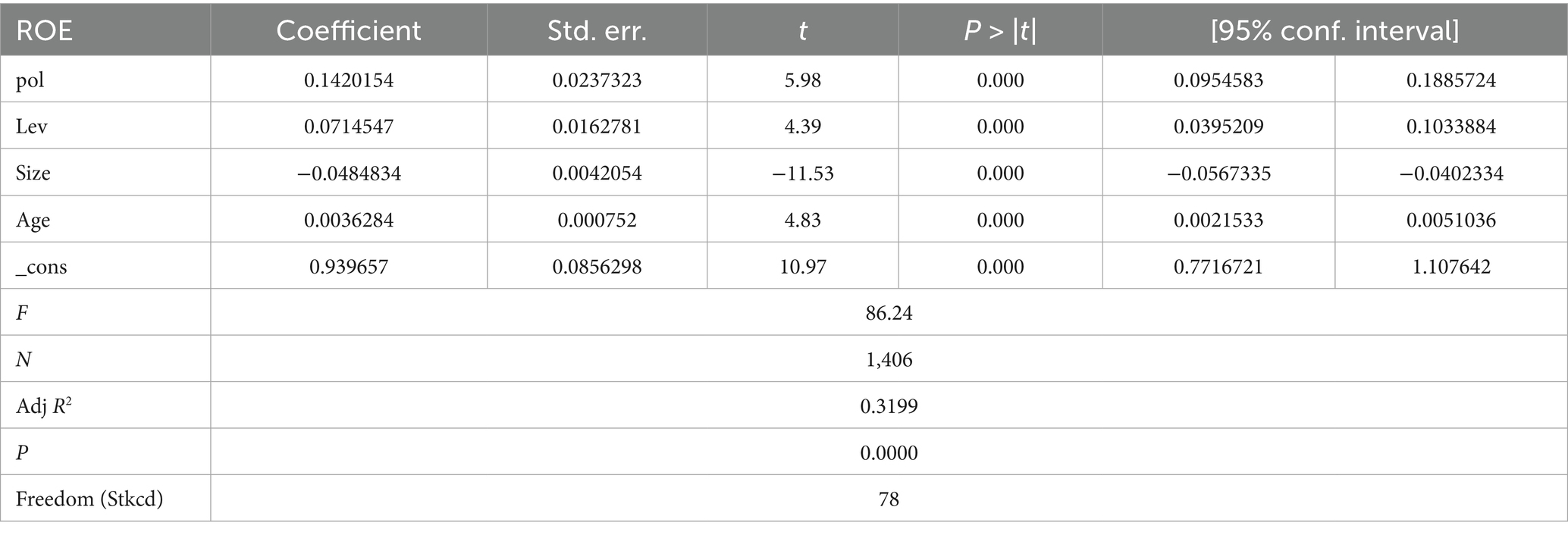The height and width of the screenshot is (535, 1568).
Task: Click the F statistic value 86.24
Action: tap(889, 313)
